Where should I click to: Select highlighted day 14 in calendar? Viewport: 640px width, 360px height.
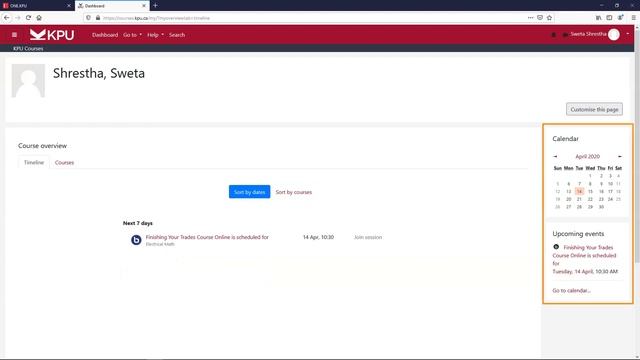click(579, 191)
